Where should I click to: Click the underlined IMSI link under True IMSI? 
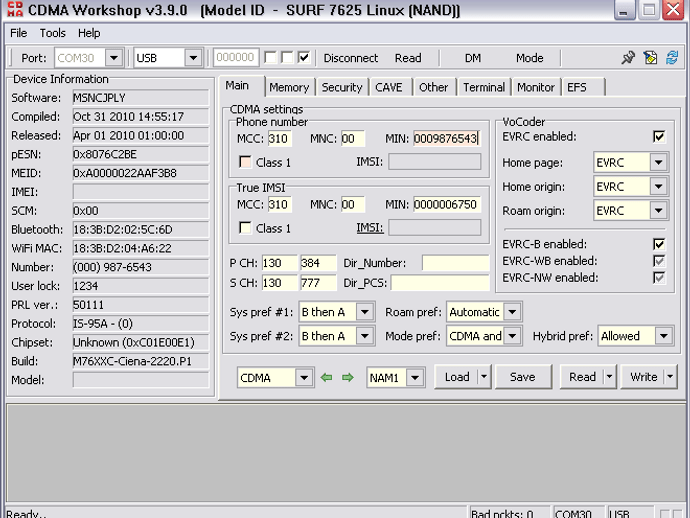pyautogui.click(x=370, y=228)
